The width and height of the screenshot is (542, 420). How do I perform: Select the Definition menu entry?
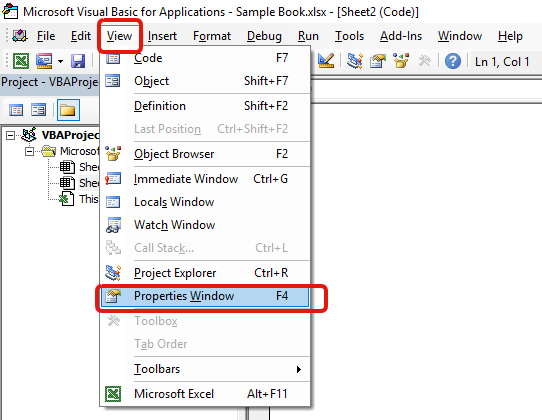tap(205, 106)
